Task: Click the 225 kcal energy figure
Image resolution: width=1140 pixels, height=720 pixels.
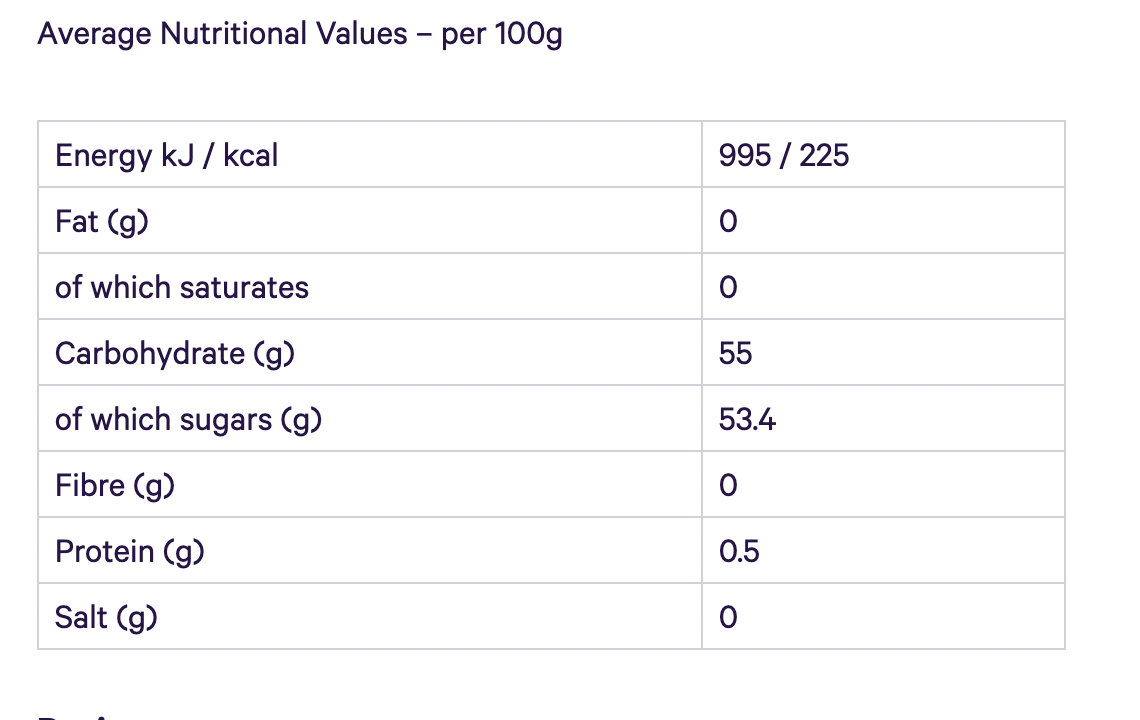Action: [824, 155]
